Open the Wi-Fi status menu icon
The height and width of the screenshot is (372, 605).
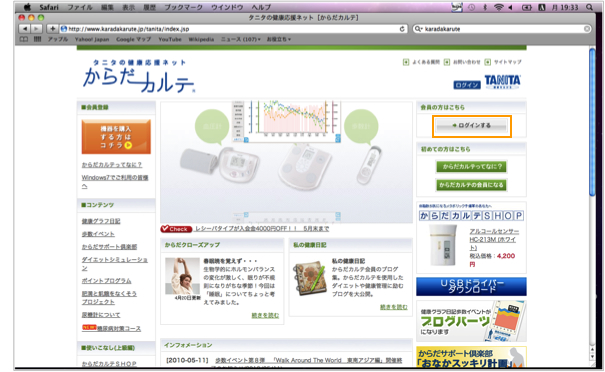pyautogui.click(x=499, y=7)
